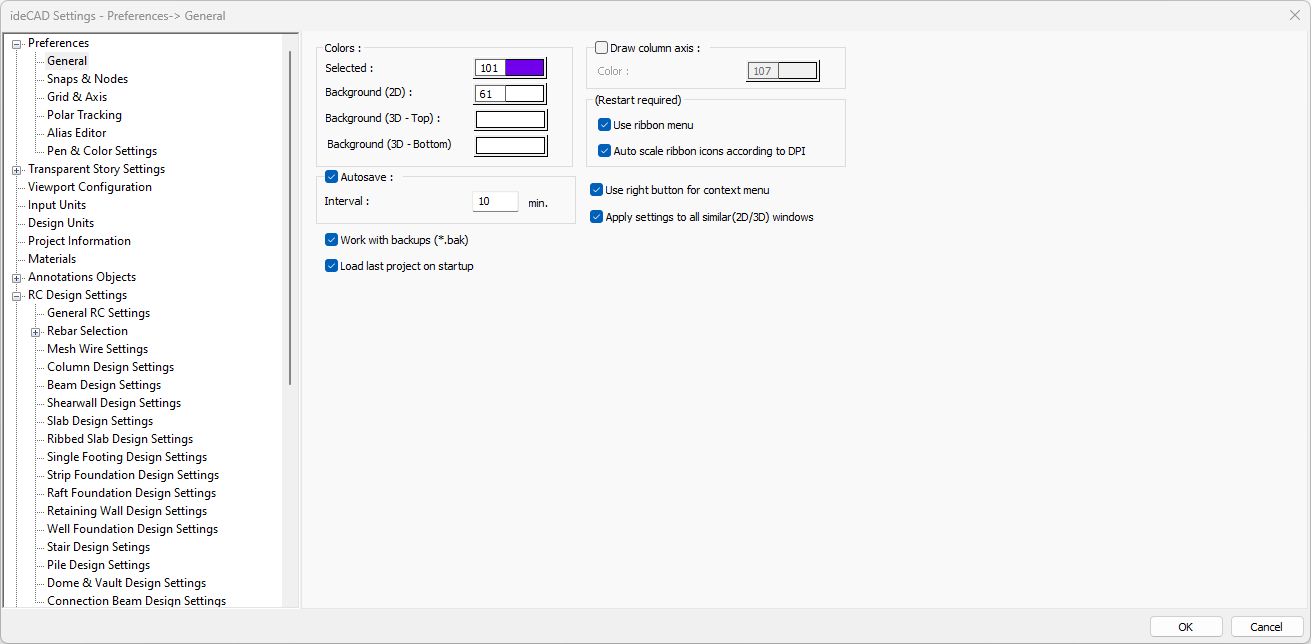The height and width of the screenshot is (644, 1311).
Task: Open Snaps & Nodes settings
Action: coord(87,79)
